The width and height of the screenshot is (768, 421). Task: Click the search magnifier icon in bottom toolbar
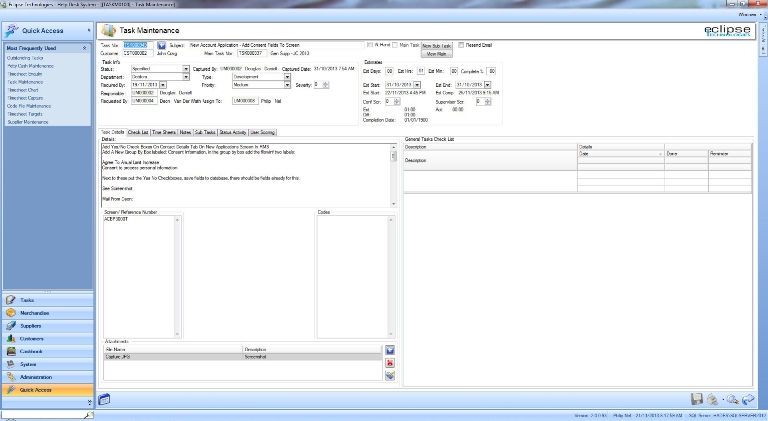click(x=732, y=399)
